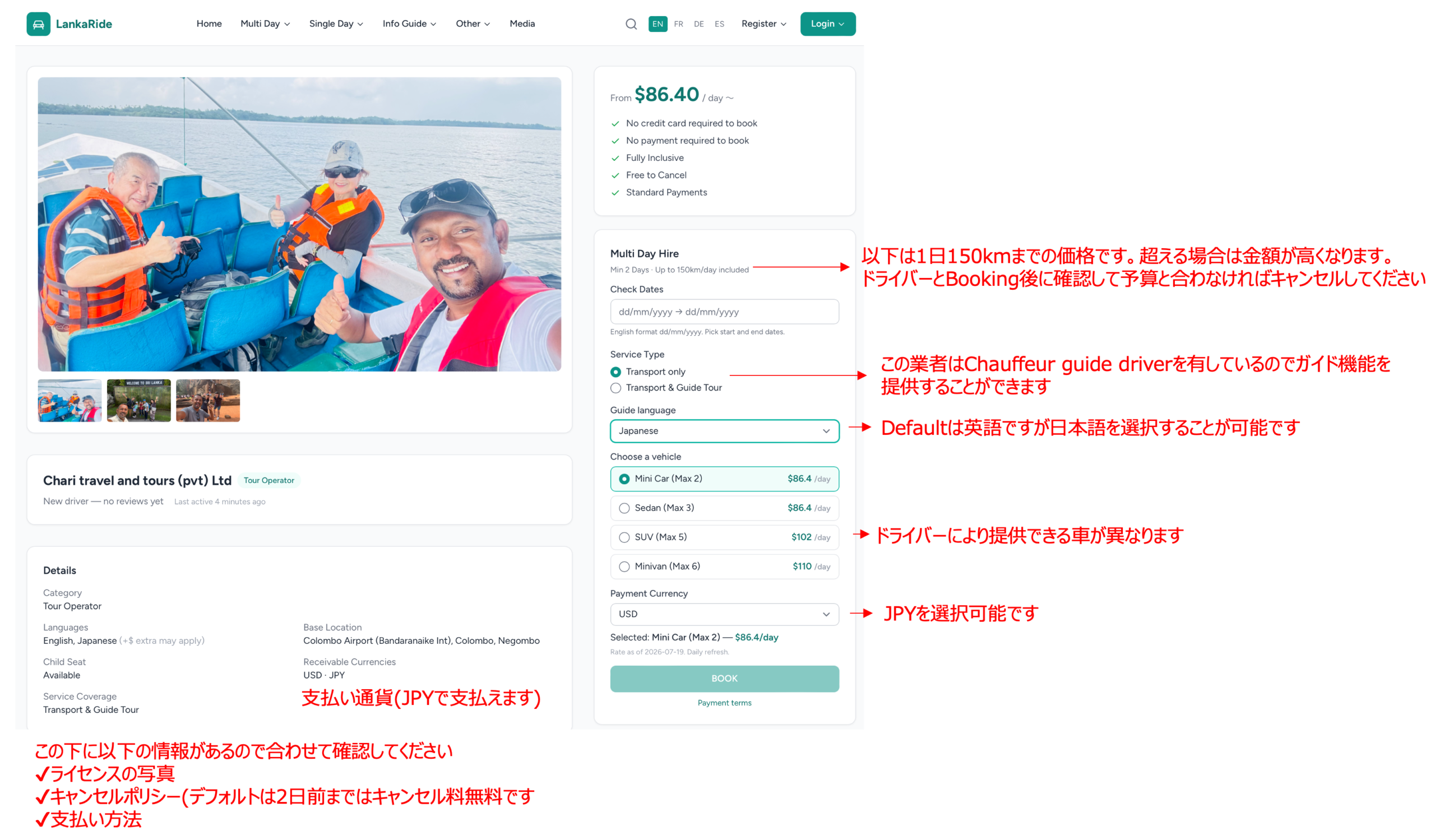Image resolution: width=1435 pixels, height=840 pixels.
Task: Go to the Media page
Action: pos(522,24)
